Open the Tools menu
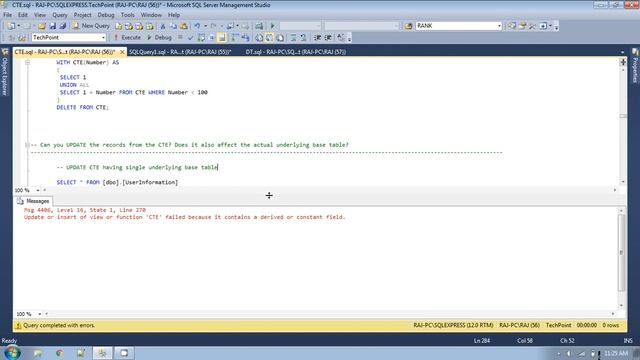 click(127, 15)
